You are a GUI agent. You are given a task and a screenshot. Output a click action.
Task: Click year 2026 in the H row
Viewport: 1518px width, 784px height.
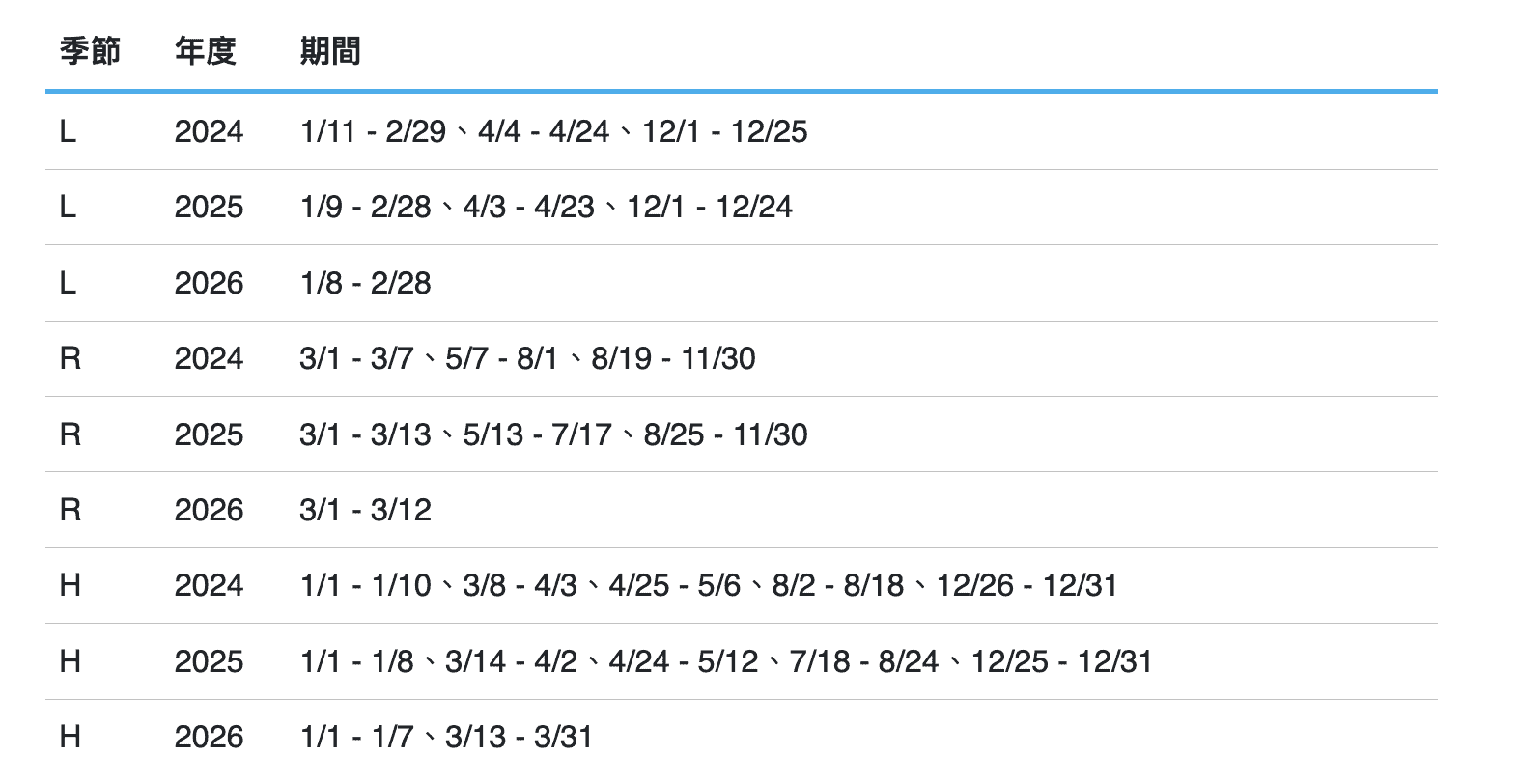tap(209, 737)
